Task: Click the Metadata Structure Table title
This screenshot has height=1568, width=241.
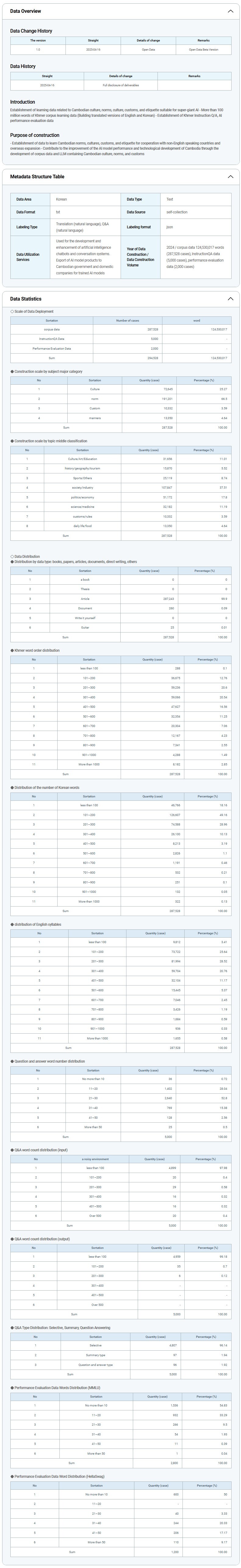Action: [x=37, y=176]
